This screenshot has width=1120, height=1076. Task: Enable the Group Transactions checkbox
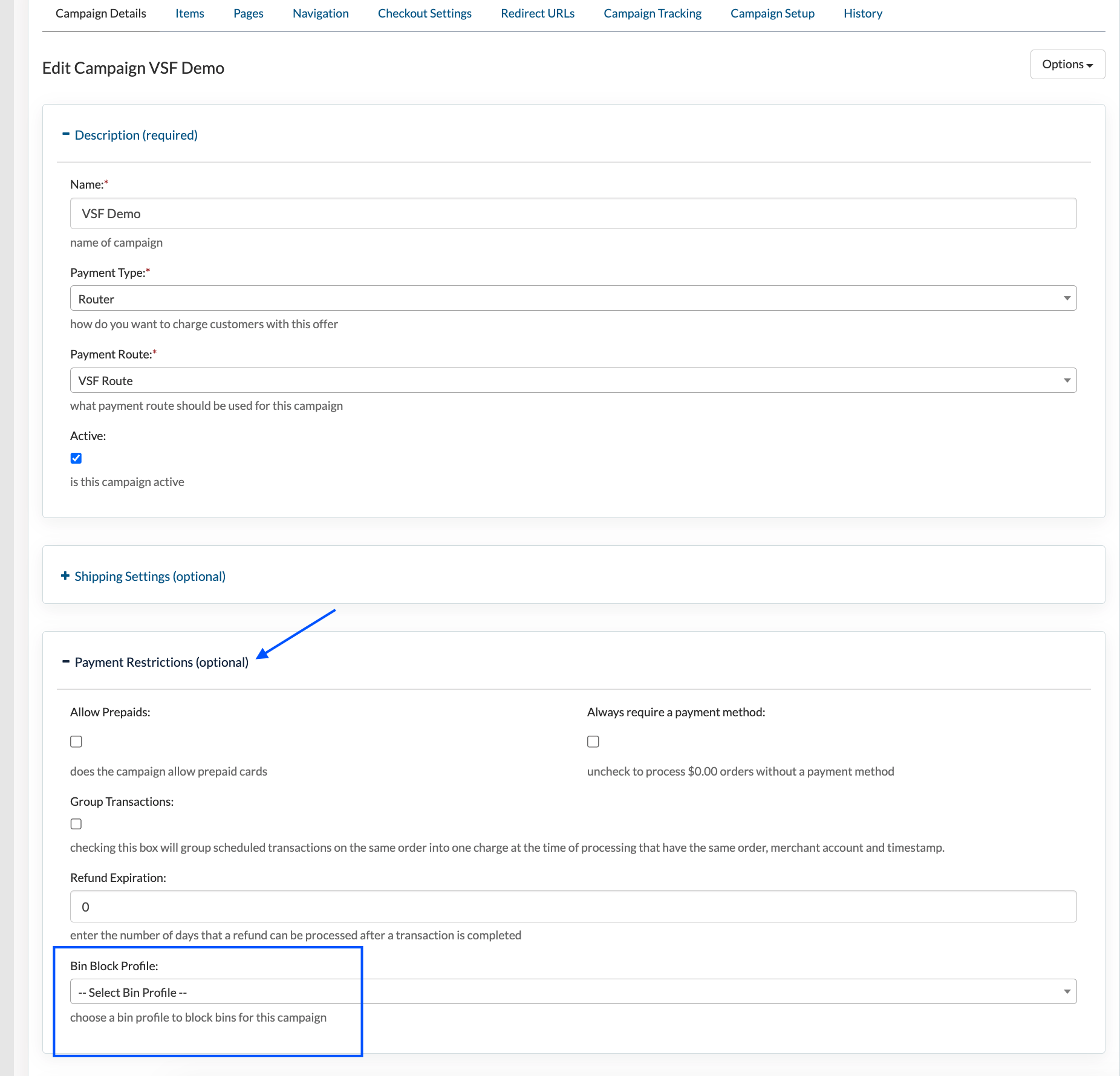(x=76, y=824)
